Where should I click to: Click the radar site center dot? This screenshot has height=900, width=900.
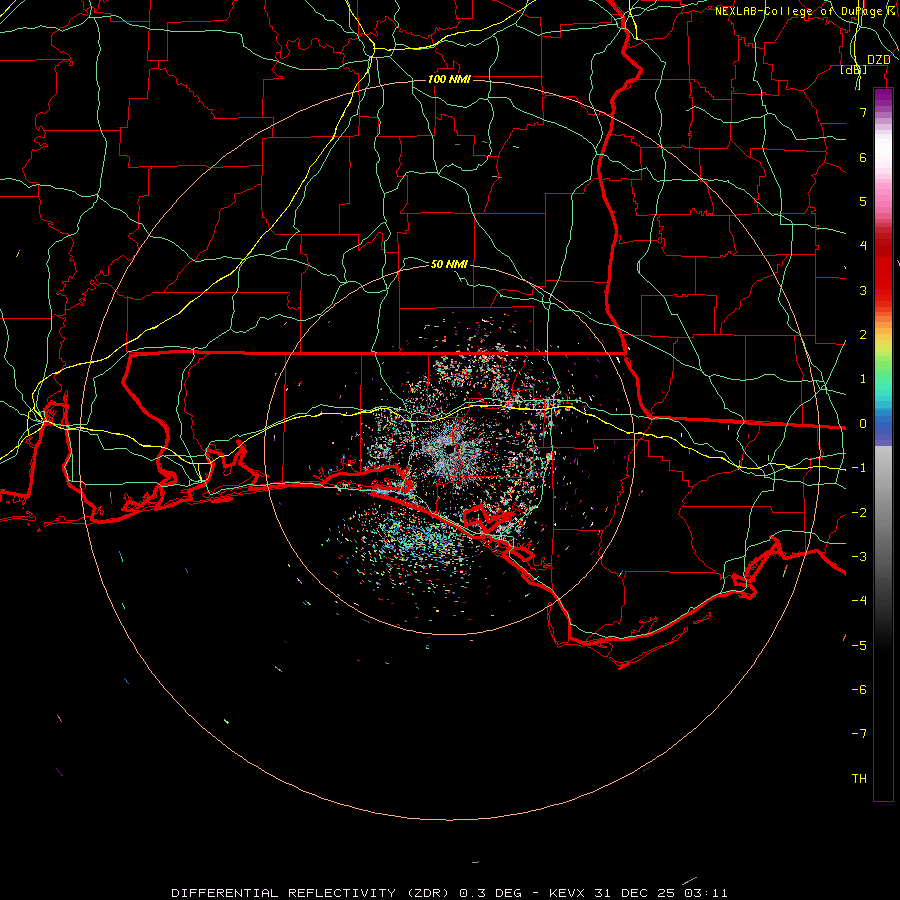click(449, 449)
